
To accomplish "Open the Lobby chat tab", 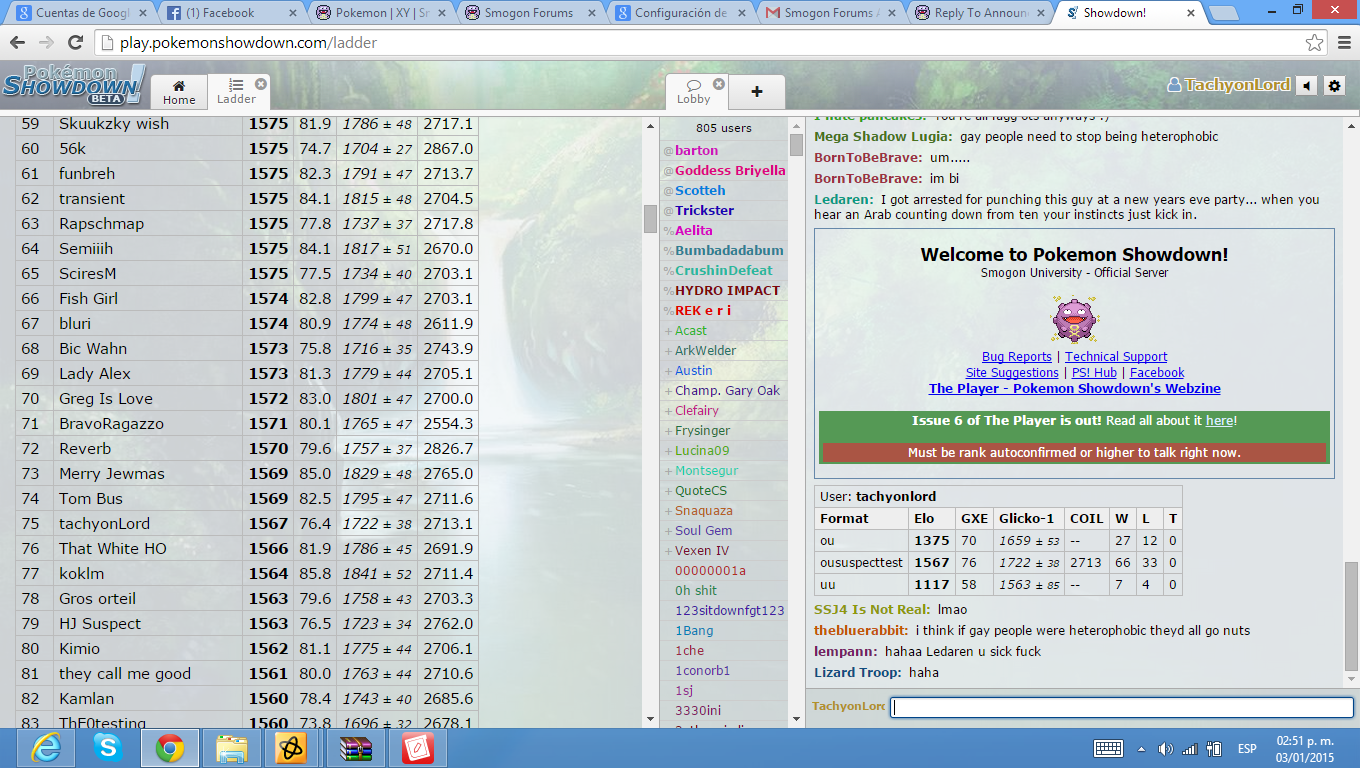I will 694,91.
